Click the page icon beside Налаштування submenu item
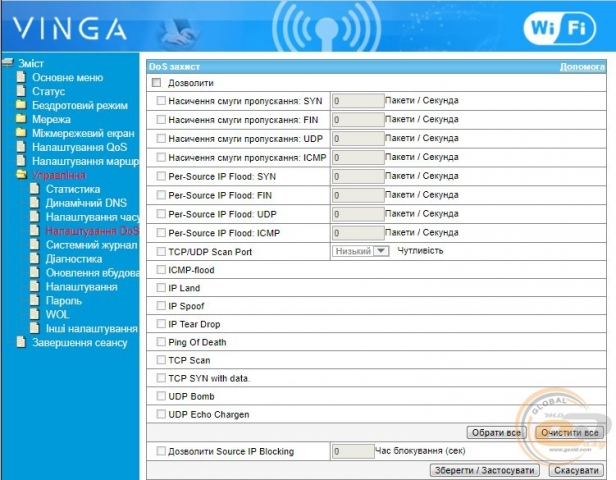616x480 pixels. pos(35,286)
